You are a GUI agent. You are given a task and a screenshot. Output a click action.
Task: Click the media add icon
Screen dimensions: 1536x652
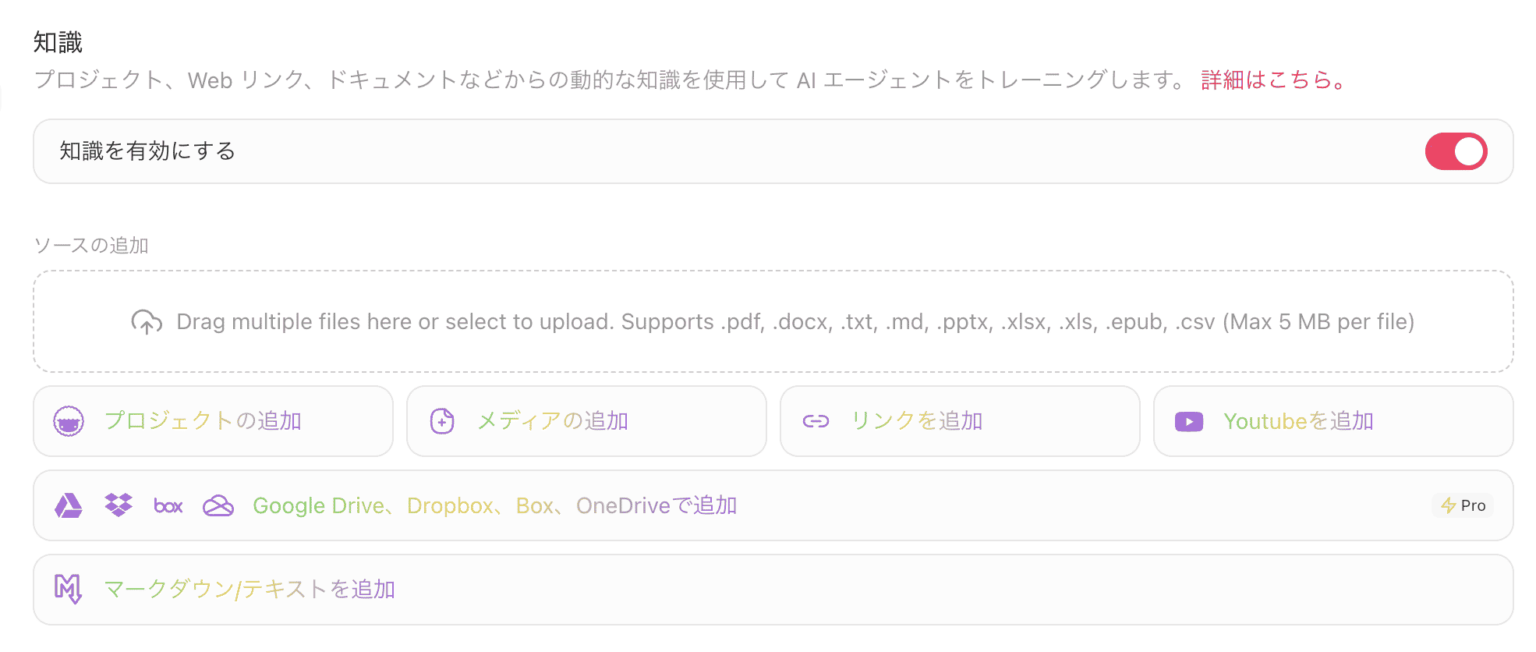tap(442, 422)
